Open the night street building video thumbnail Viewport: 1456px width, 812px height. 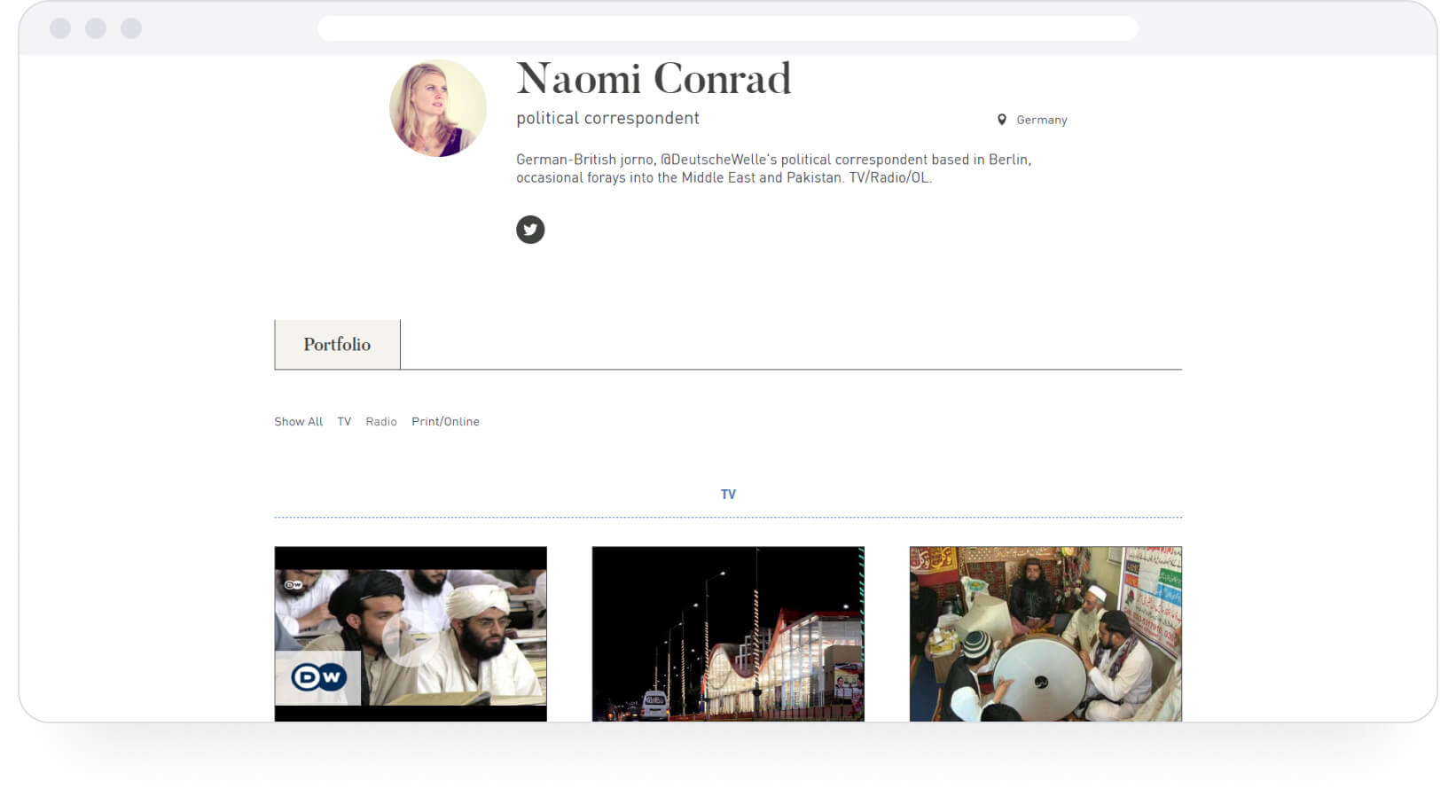[728, 634]
